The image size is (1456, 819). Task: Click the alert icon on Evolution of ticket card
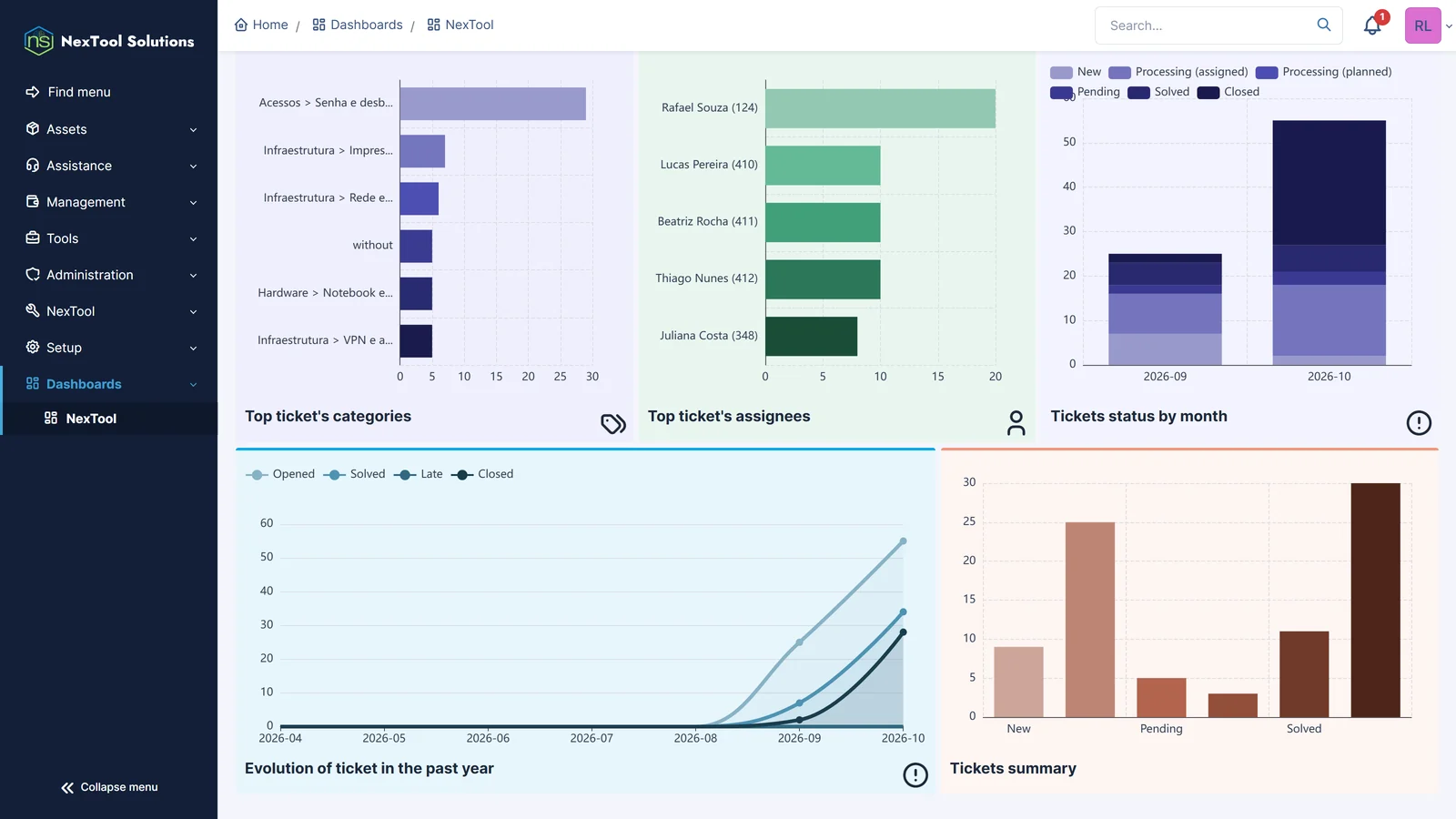pyautogui.click(x=915, y=774)
